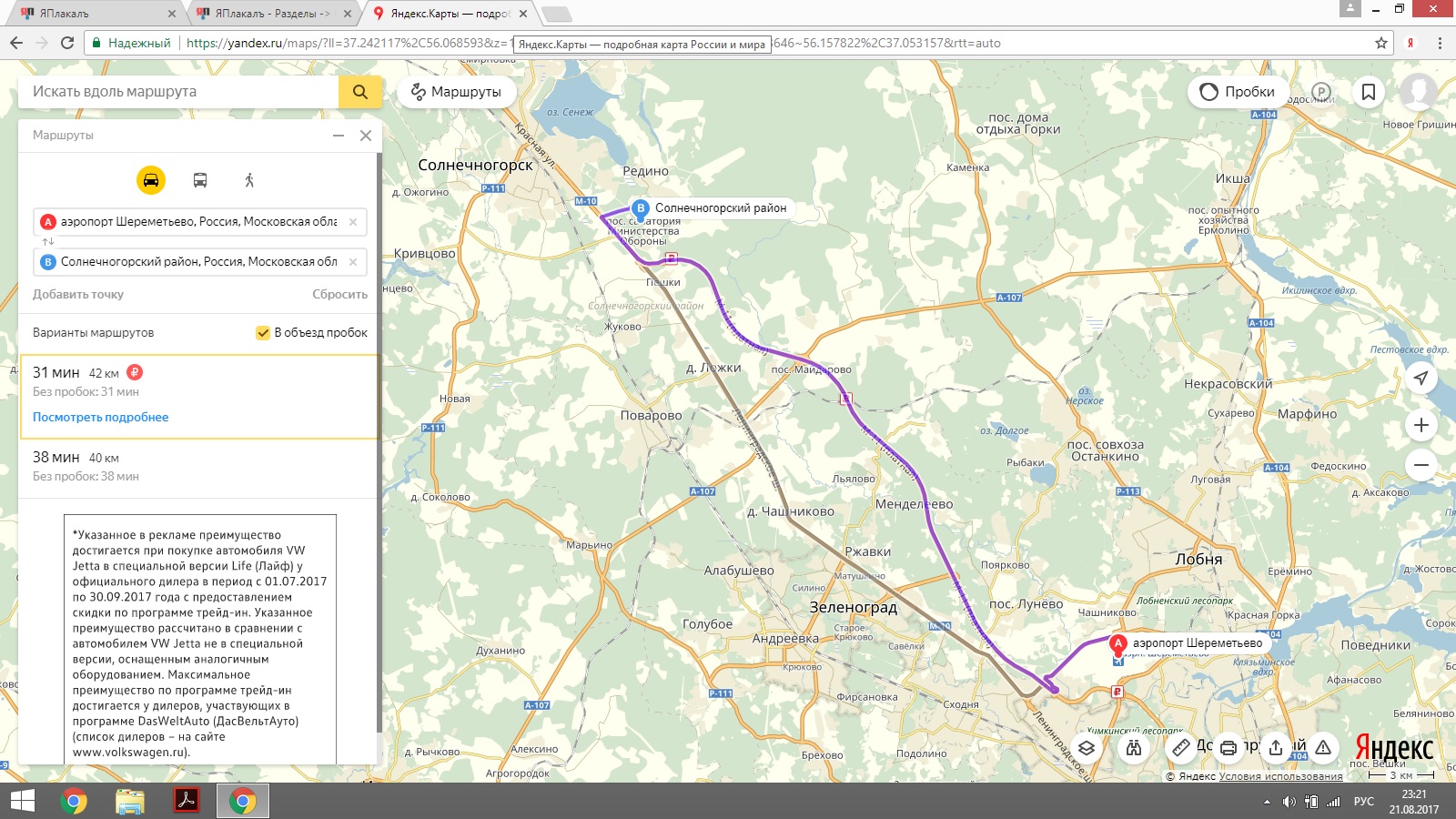This screenshot has height=819, width=1456.
Task: Click the Chrome address bar URL
Action: click(x=728, y=43)
